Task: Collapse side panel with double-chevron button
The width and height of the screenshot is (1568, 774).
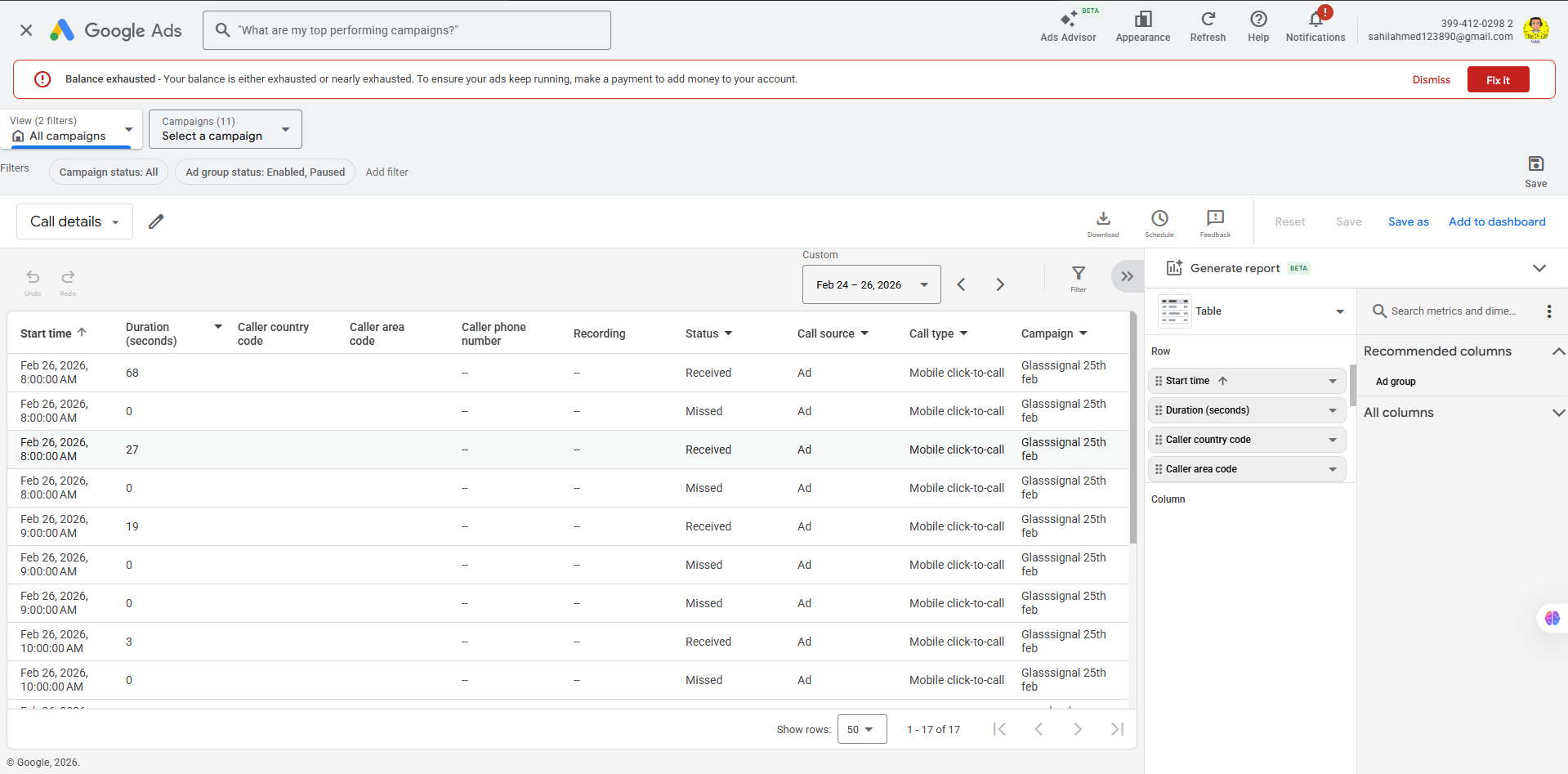Action: pyautogui.click(x=1127, y=276)
